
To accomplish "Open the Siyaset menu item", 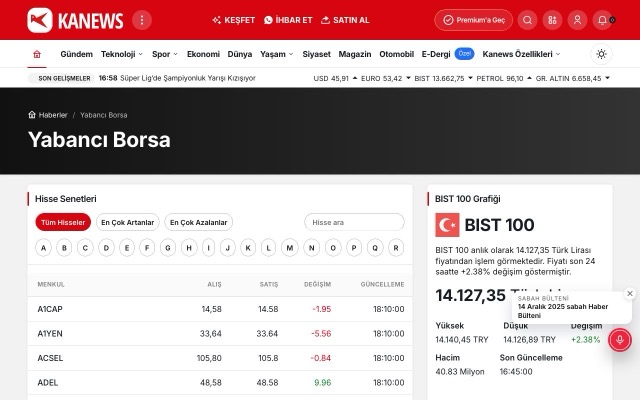I will click(x=316, y=54).
